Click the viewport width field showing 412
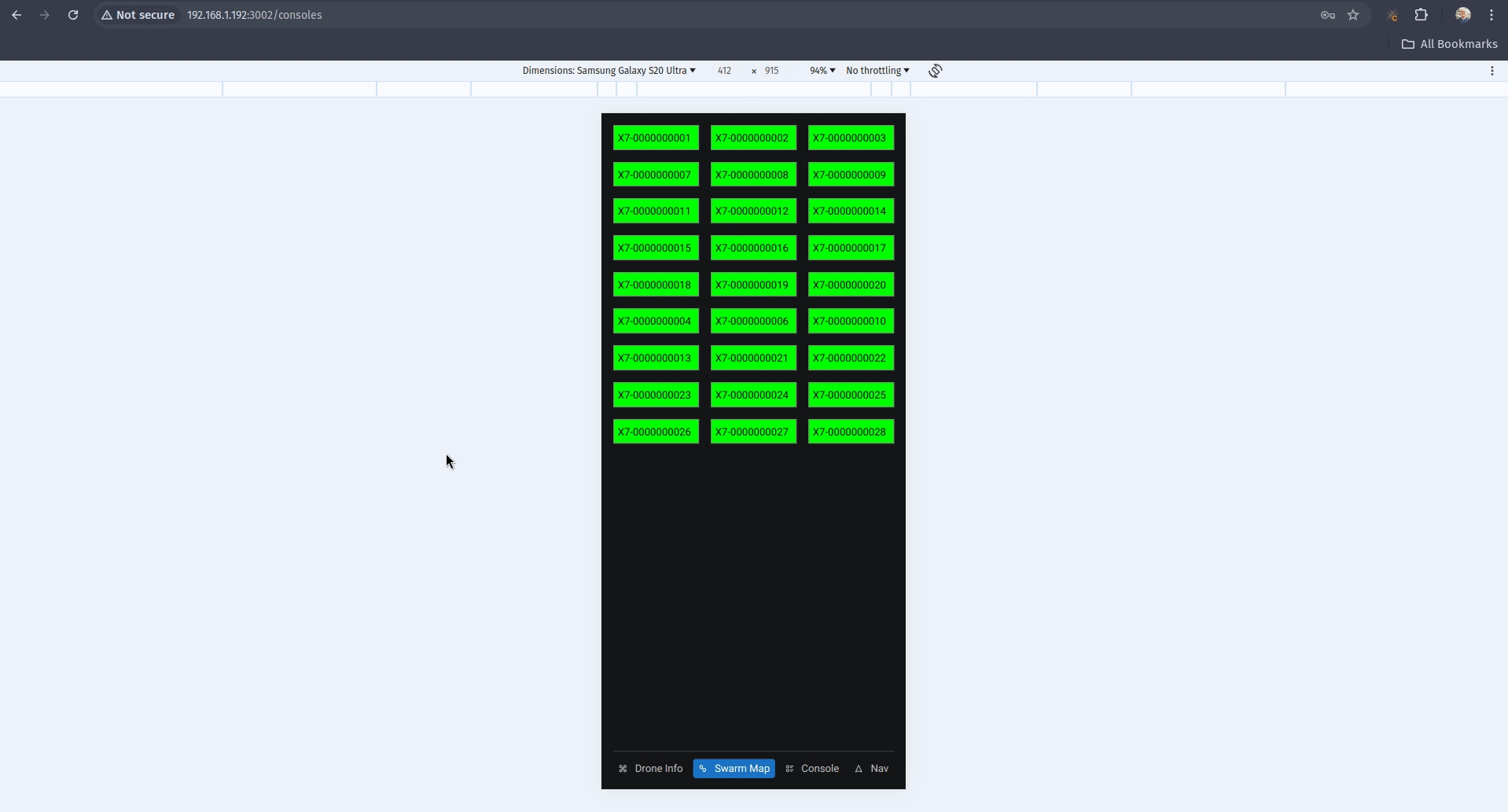The width and height of the screenshot is (1508, 812). (x=724, y=71)
